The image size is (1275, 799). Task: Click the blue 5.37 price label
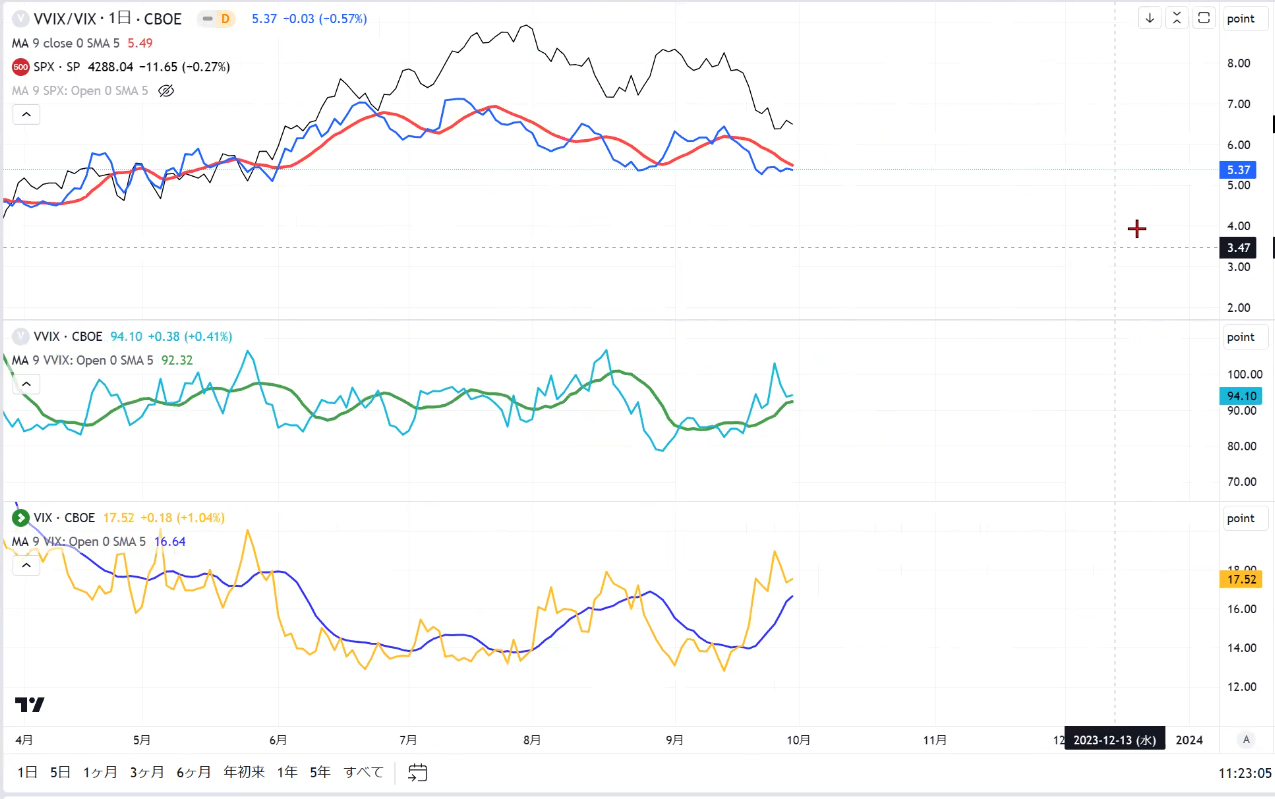tap(1240, 170)
